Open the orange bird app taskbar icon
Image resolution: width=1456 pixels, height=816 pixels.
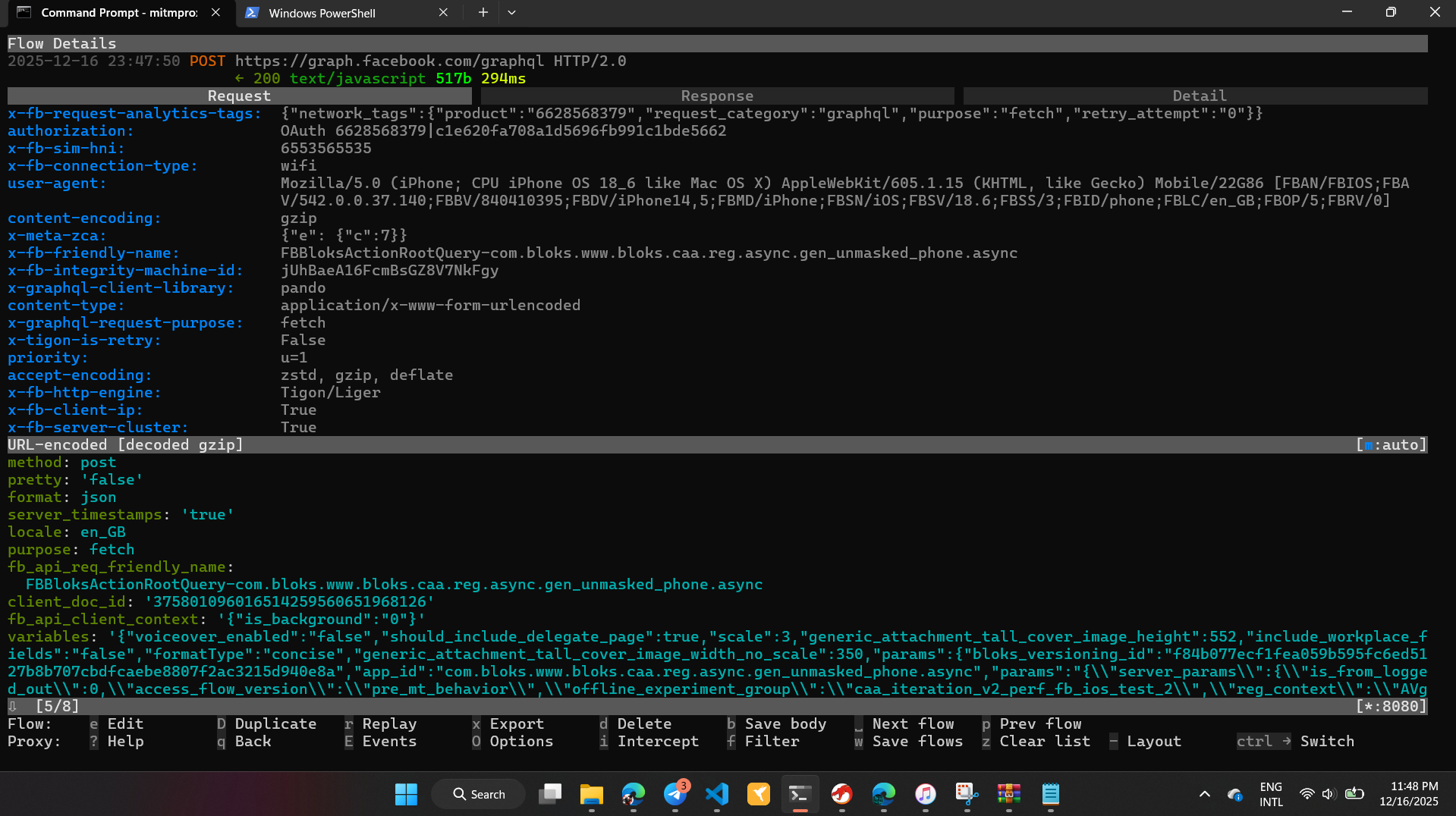click(x=759, y=794)
